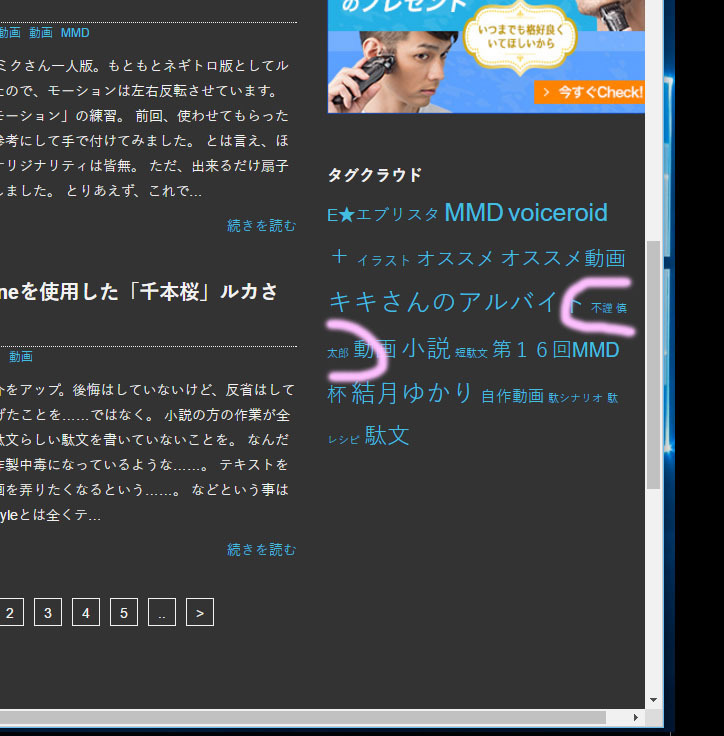The image size is (724, 736).
Task: Follow 続きを読む for the 千本桜 post
Action: point(262,550)
